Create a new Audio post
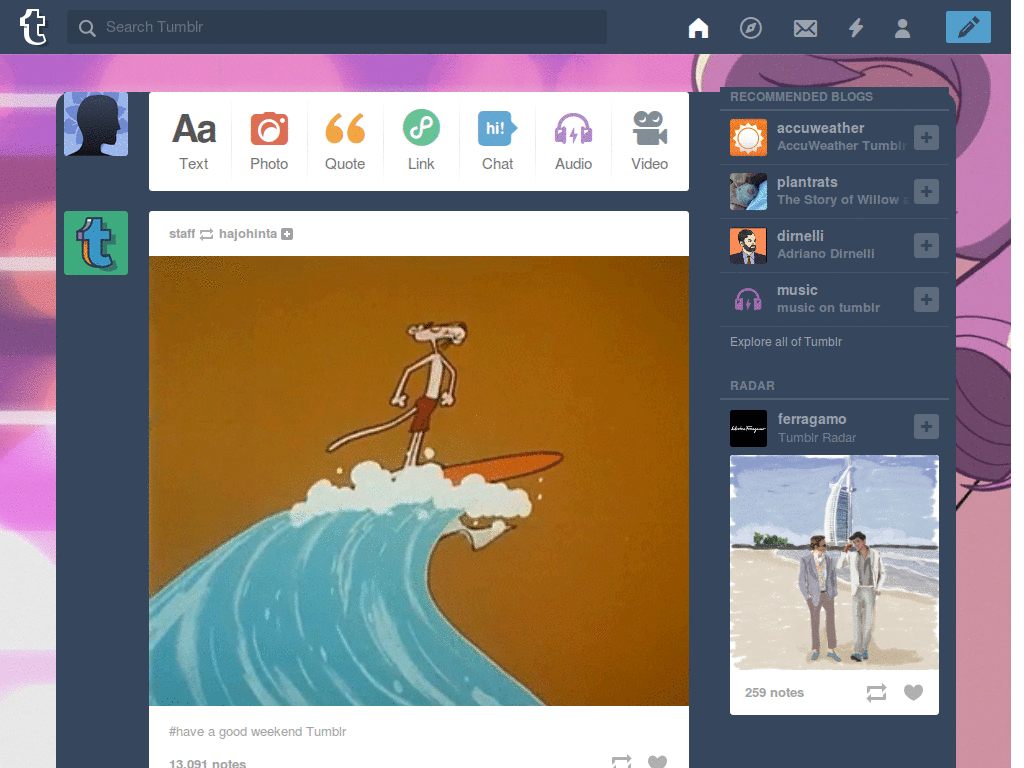The image size is (1024, 768). tap(573, 141)
